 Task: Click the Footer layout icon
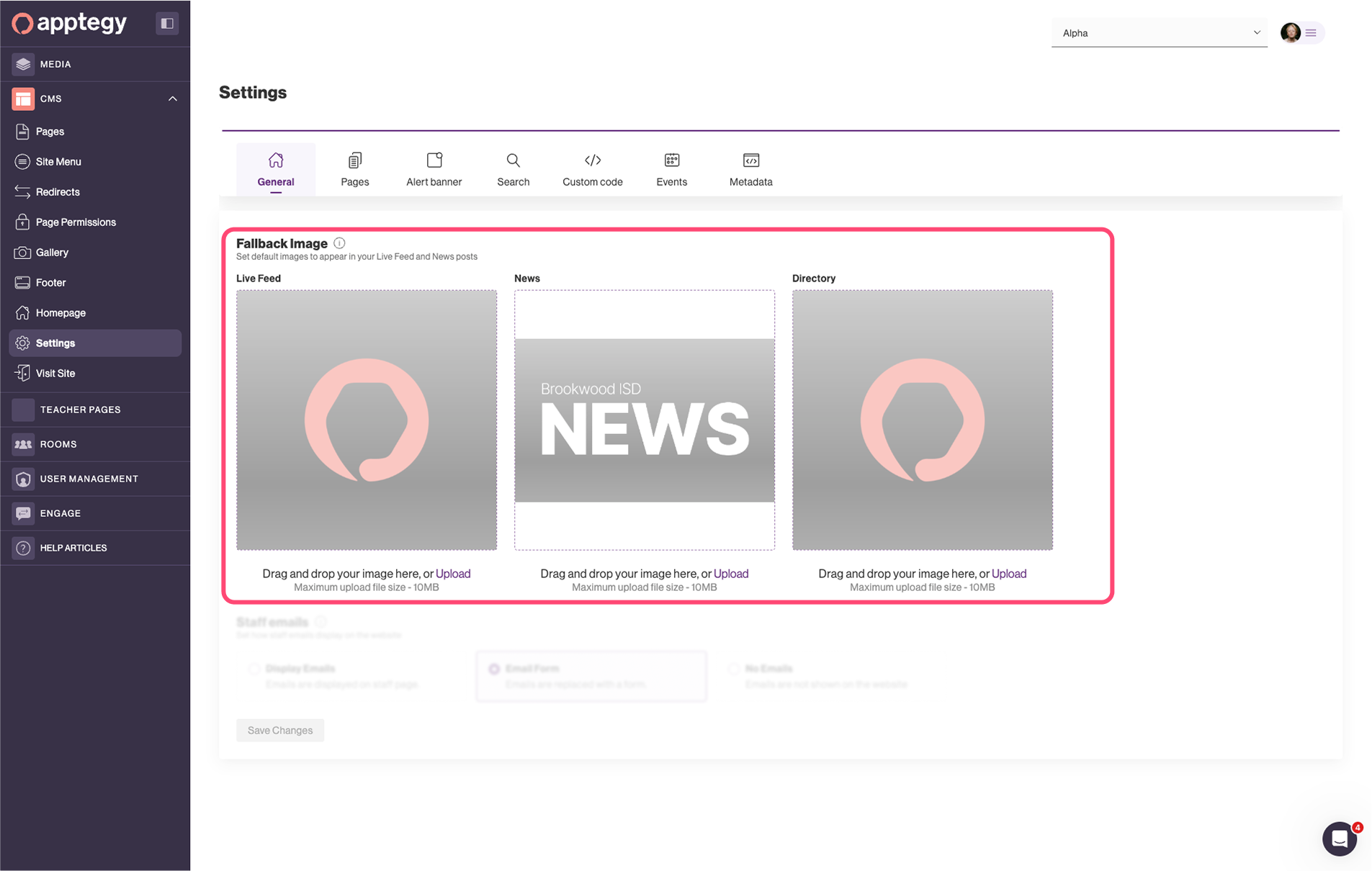tap(22, 283)
